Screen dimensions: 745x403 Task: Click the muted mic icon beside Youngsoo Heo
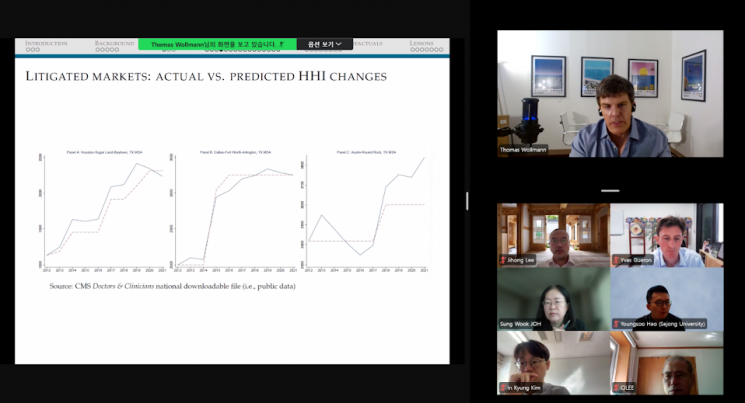(617, 324)
